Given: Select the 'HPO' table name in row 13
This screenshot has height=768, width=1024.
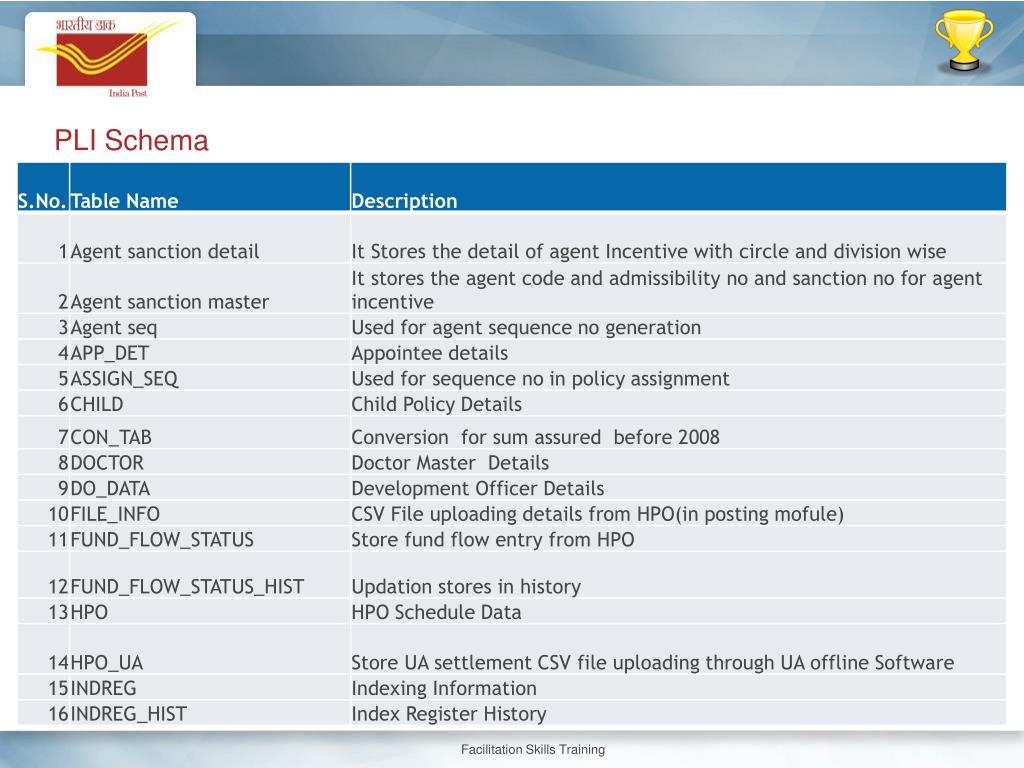Looking at the screenshot, I should (x=89, y=613).
